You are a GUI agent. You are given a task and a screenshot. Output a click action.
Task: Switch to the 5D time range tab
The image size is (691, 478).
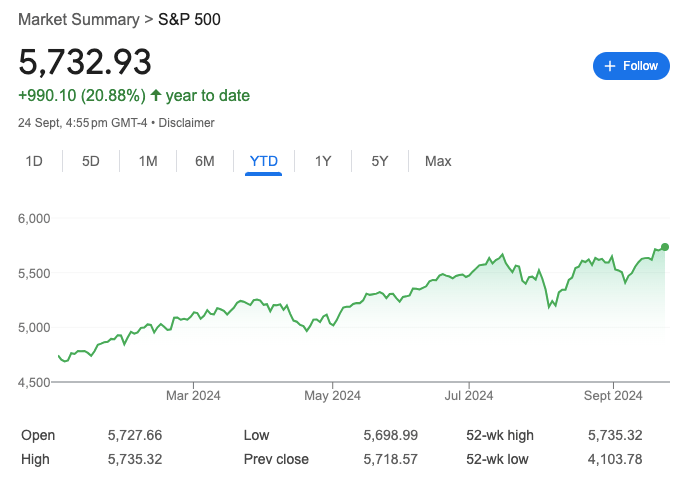91,161
